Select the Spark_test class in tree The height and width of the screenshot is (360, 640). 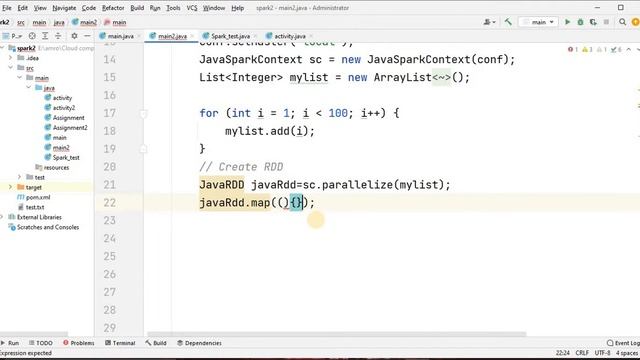[62, 158]
